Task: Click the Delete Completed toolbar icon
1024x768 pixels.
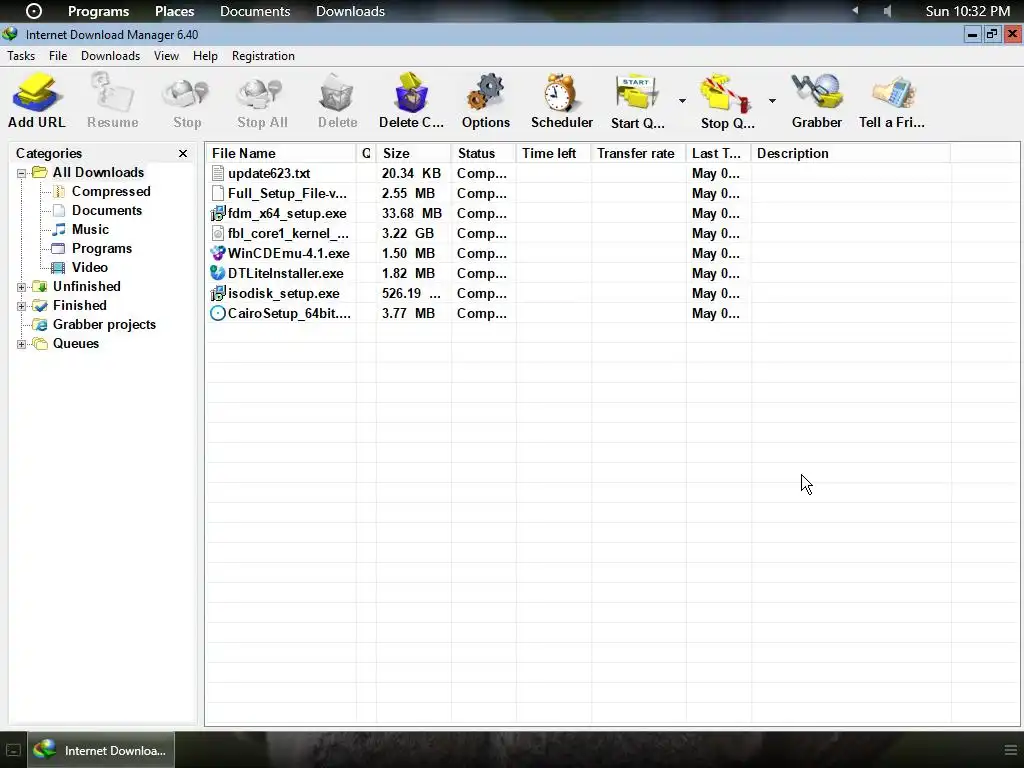Action: tap(411, 92)
